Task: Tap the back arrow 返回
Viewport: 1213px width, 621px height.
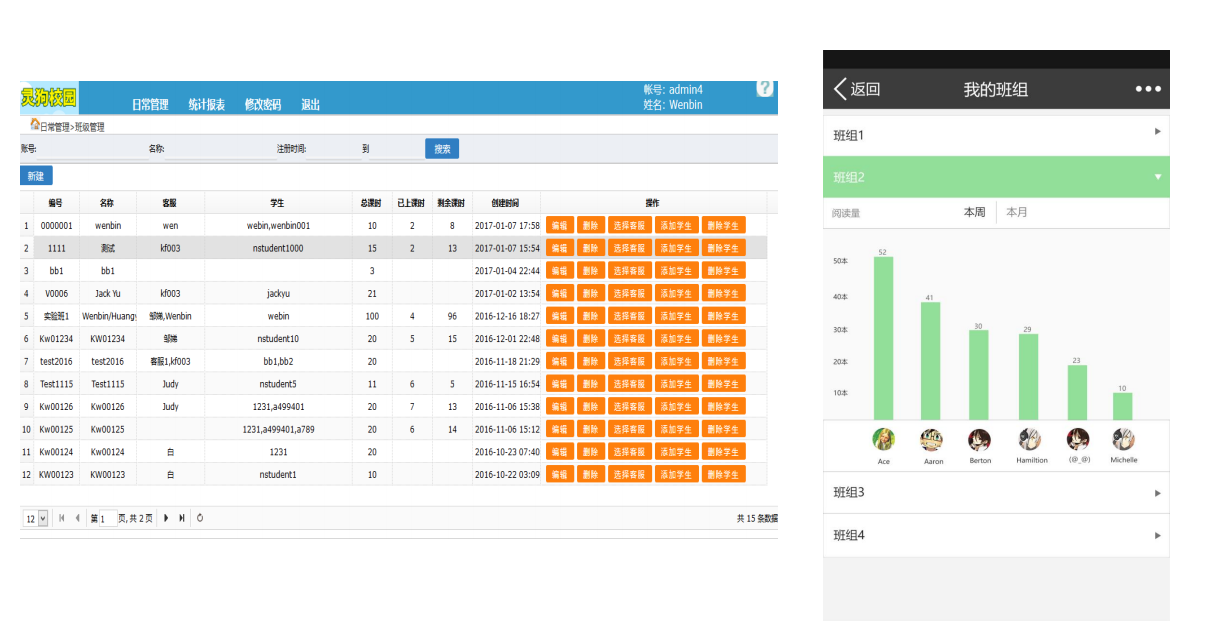Action: [857, 89]
